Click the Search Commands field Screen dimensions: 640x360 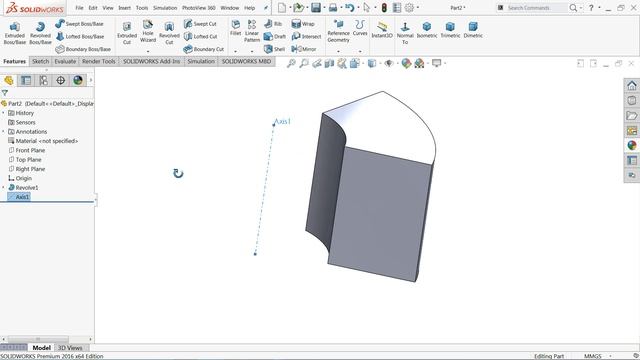536,8
